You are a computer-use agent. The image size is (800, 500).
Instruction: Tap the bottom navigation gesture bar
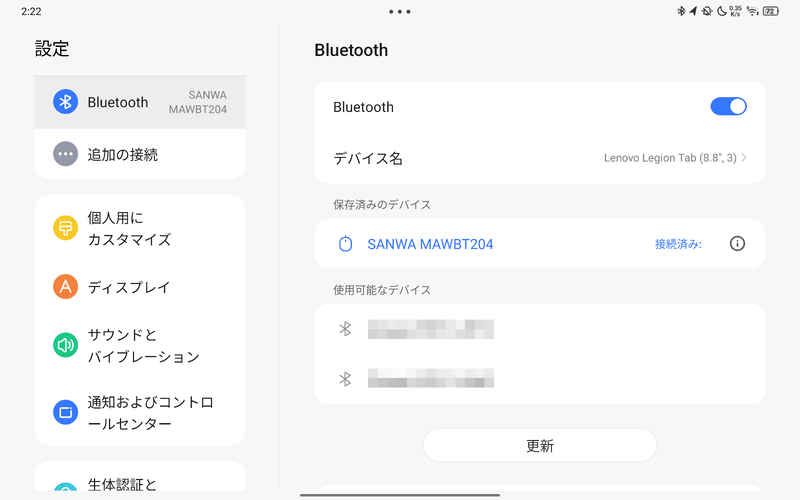pyautogui.click(x=400, y=494)
